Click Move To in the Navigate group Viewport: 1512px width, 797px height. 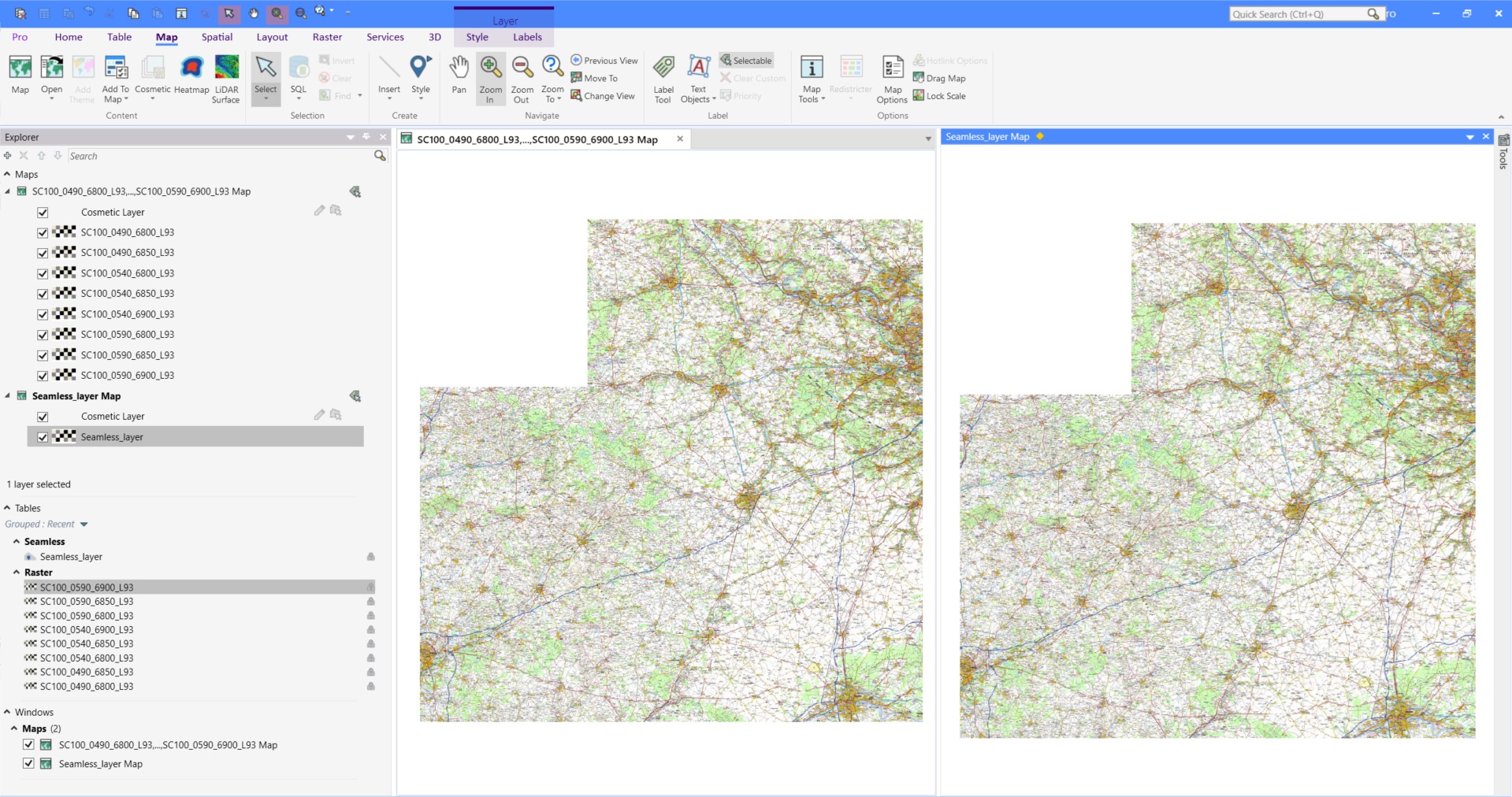[x=594, y=78]
